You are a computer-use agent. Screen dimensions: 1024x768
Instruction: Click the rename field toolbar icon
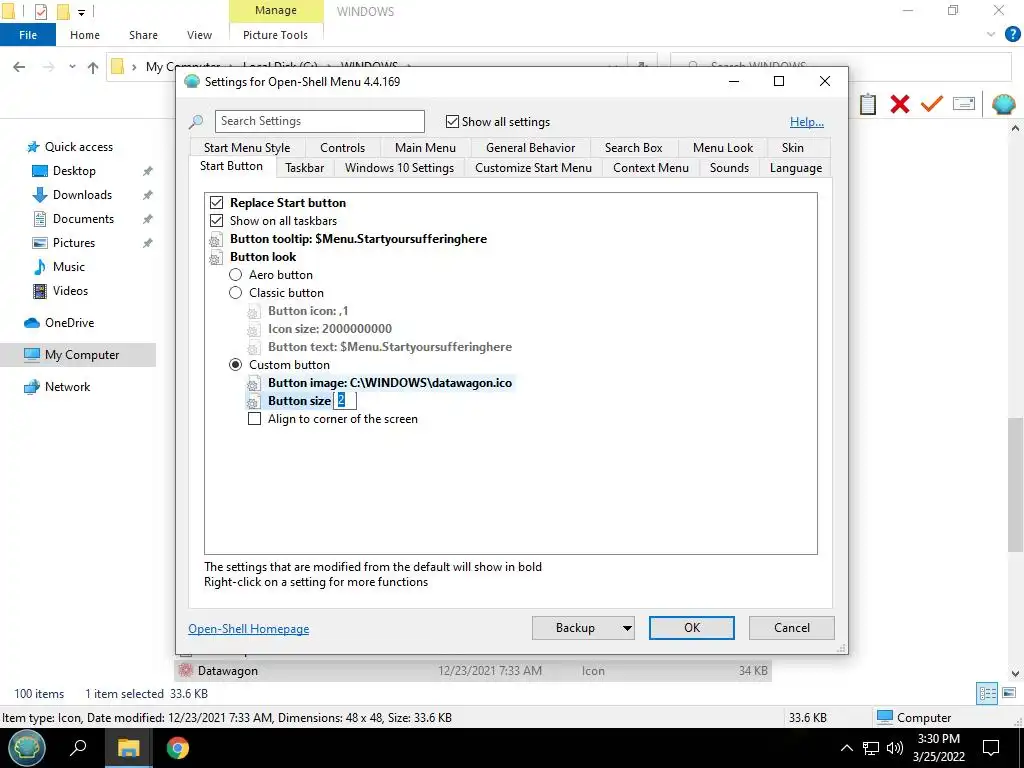(x=964, y=104)
